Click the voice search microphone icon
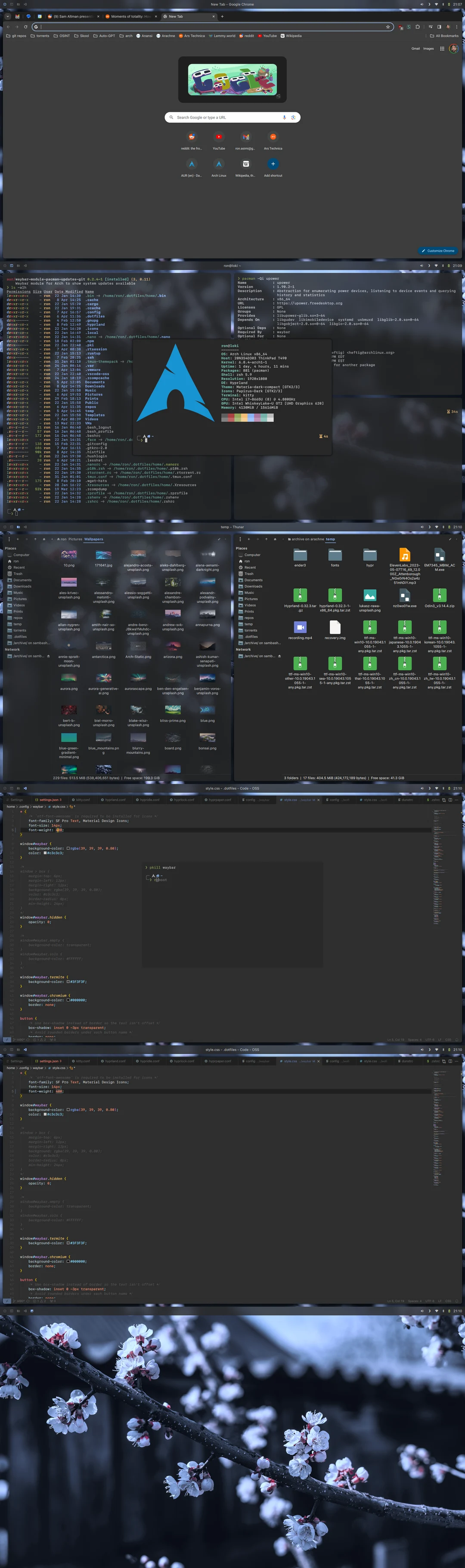 (x=284, y=117)
